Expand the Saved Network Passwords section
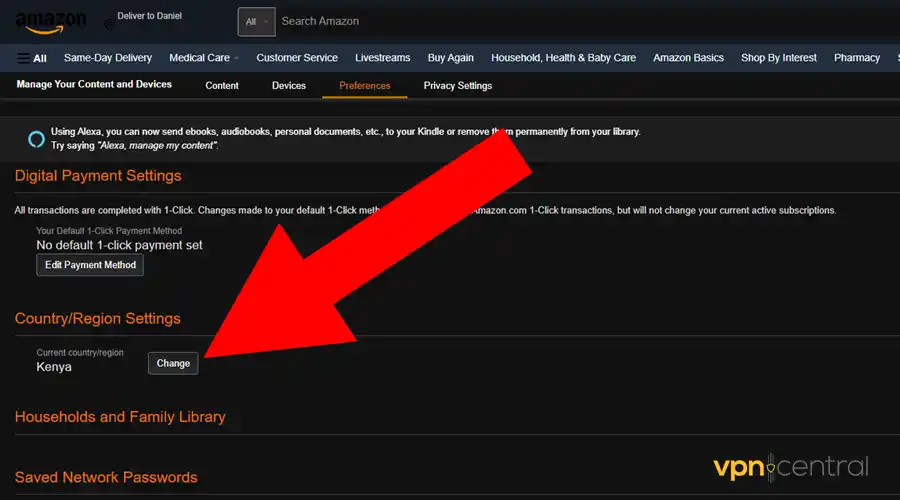This screenshot has height=500, width=900. tap(106, 477)
